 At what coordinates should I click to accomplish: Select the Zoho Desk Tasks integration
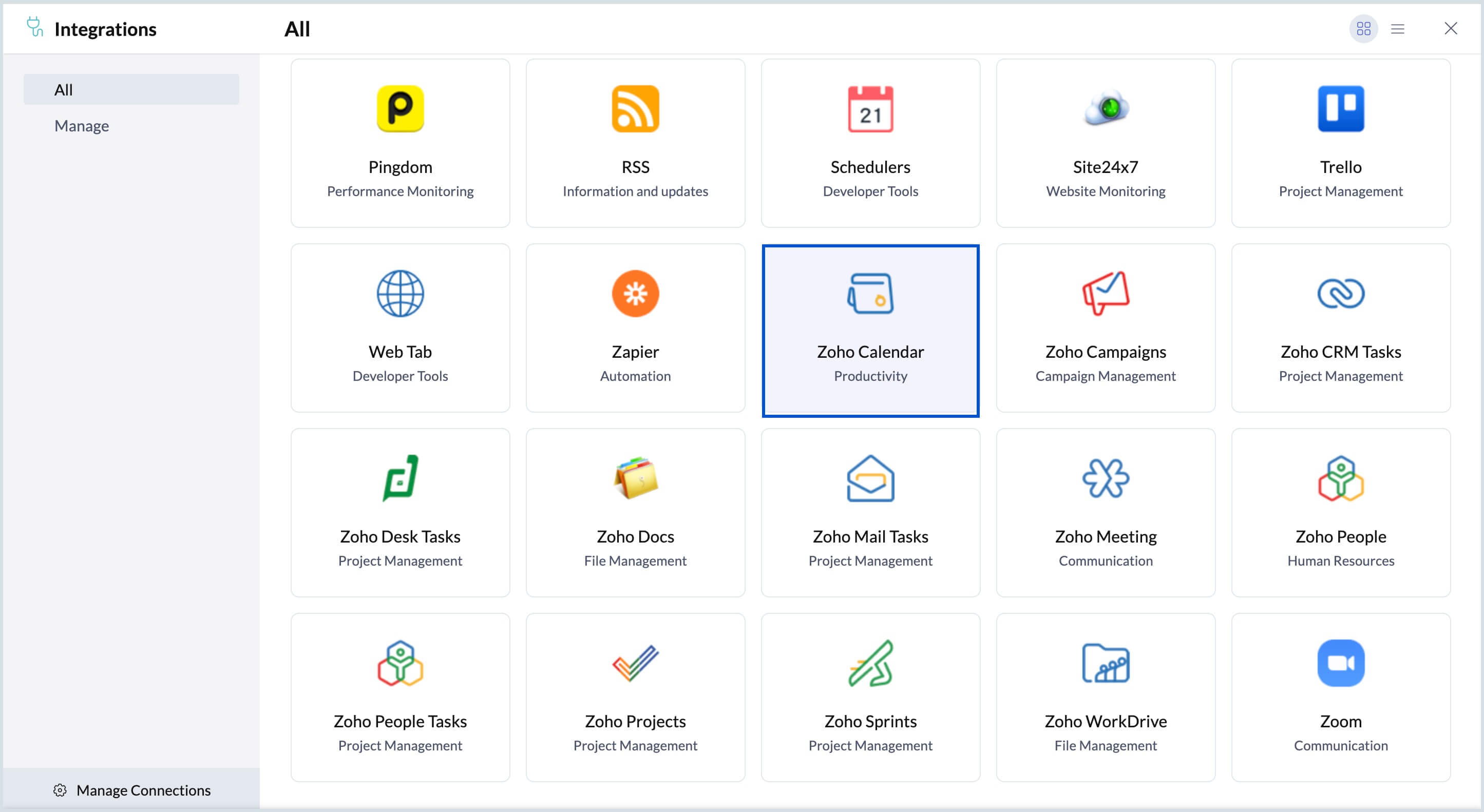pyautogui.click(x=400, y=513)
